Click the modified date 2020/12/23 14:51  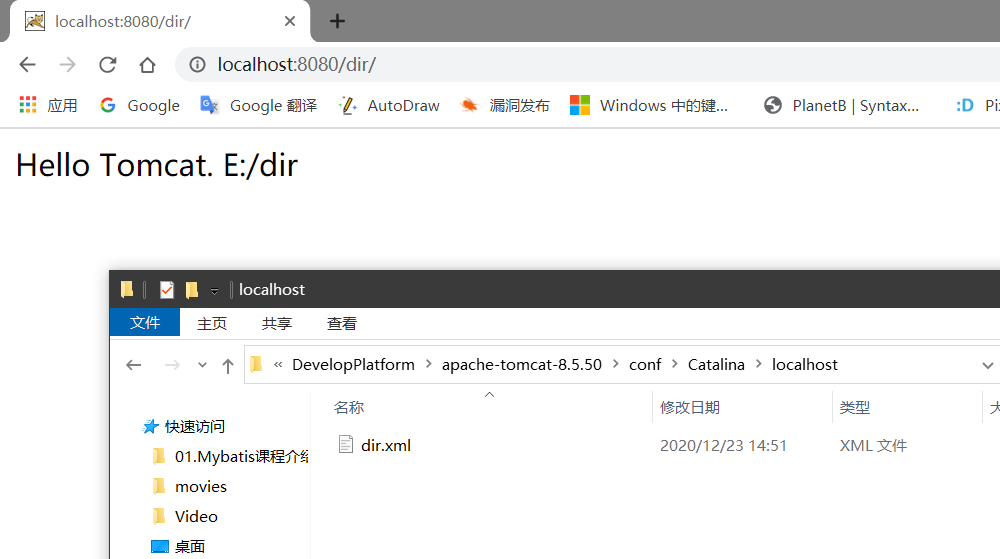723,446
